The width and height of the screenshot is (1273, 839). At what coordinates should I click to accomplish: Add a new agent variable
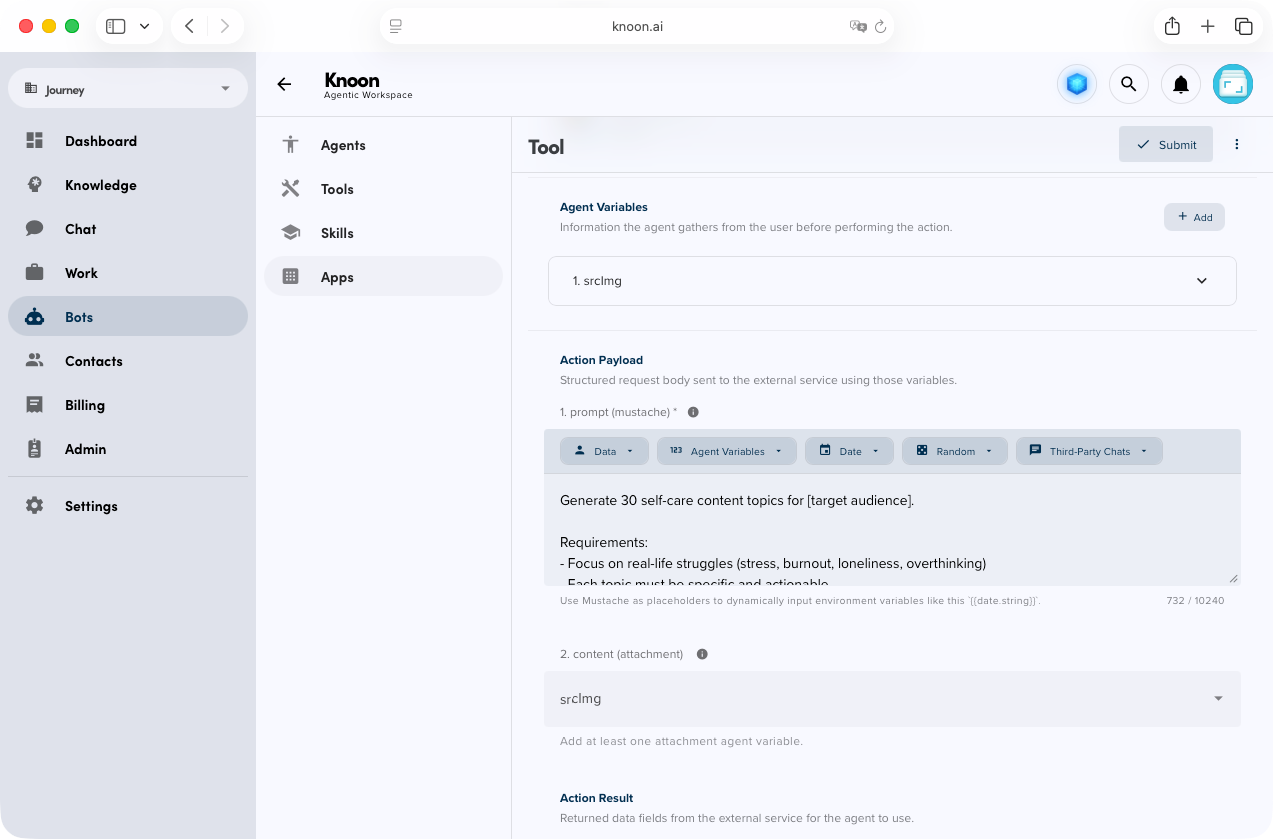1194,217
